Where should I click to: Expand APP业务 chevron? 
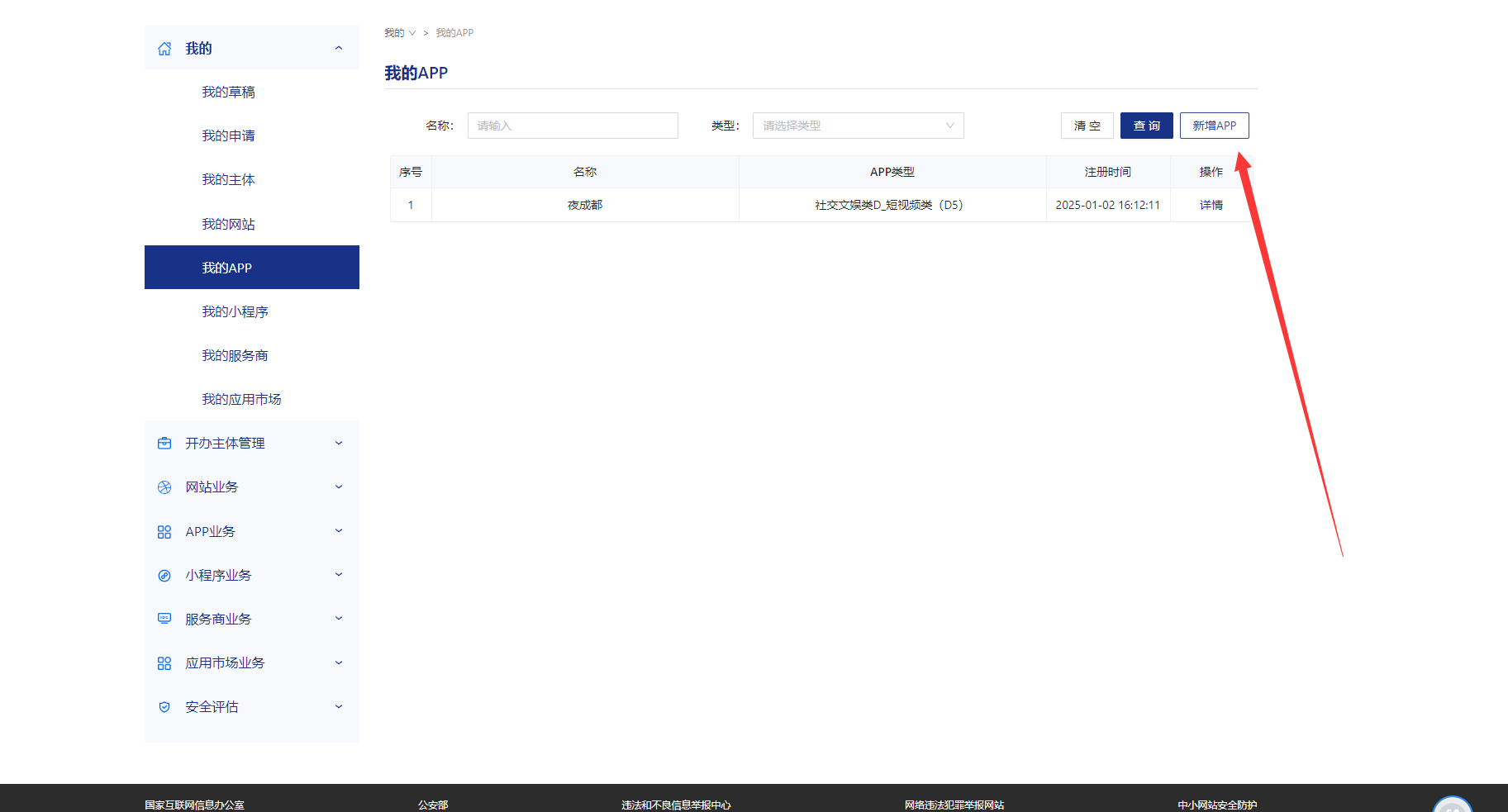(339, 531)
